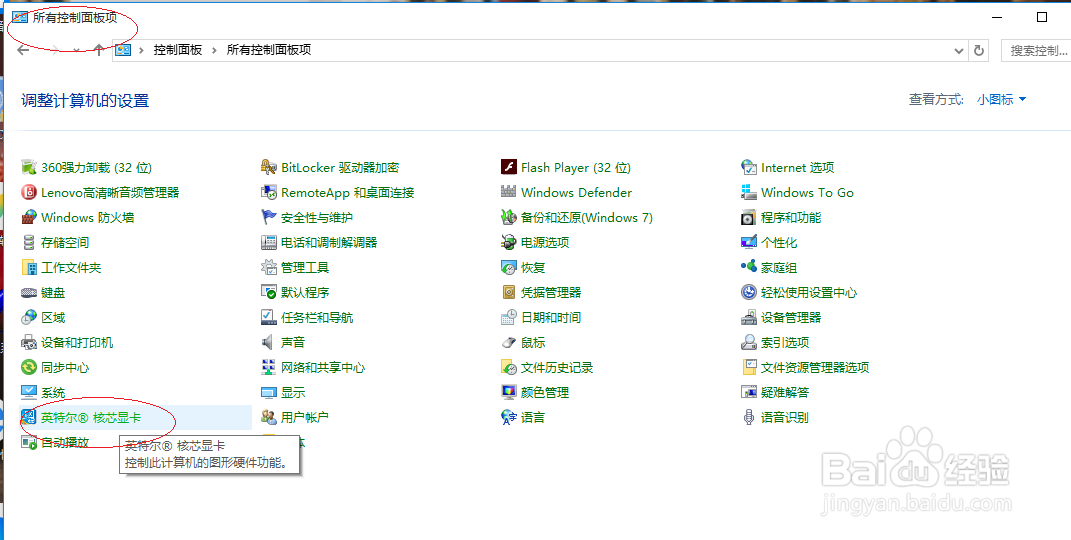This screenshot has width=1071, height=540.
Task: Click the 索引选项 link
Action: pyautogui.click(x=785, y=343)
